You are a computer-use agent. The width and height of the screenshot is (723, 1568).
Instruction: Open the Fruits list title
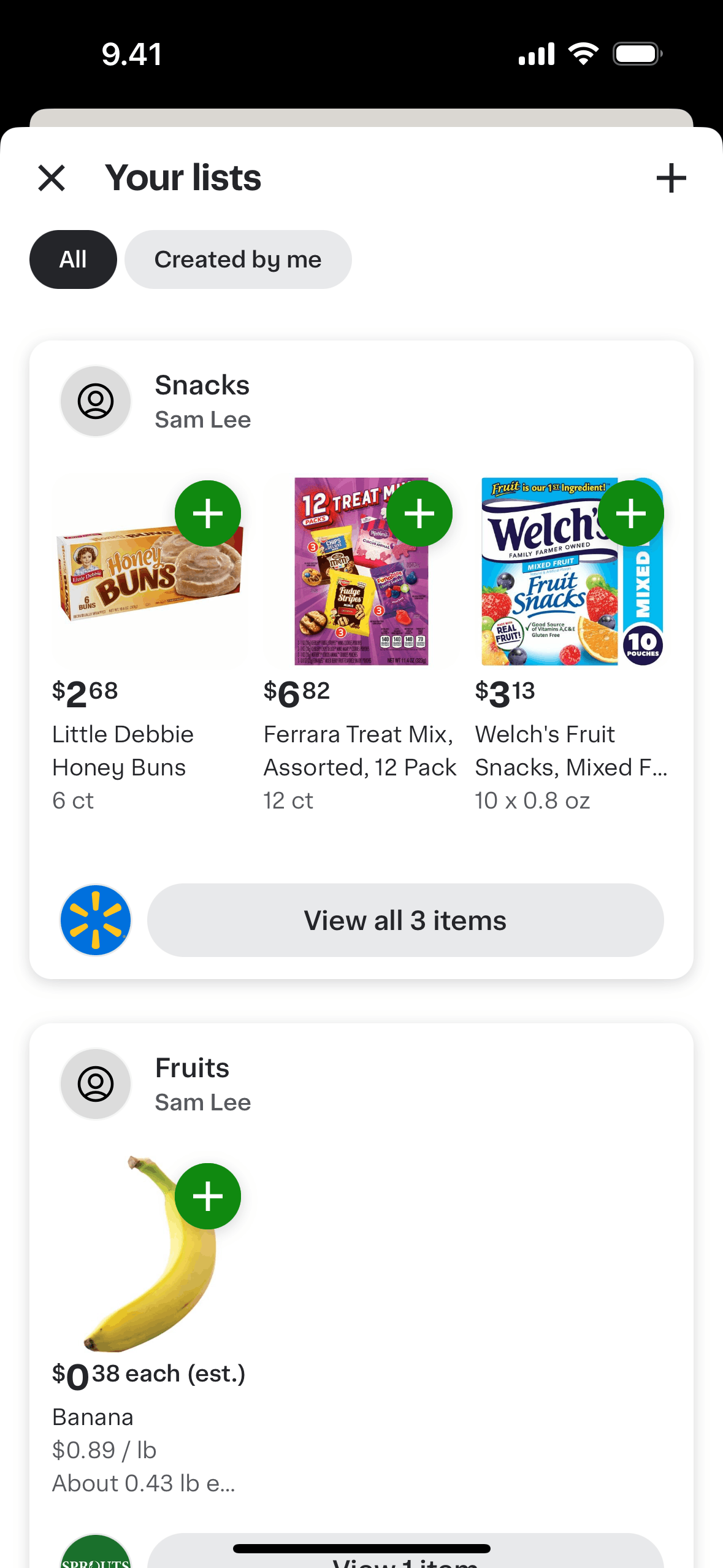coord(192,1068)
